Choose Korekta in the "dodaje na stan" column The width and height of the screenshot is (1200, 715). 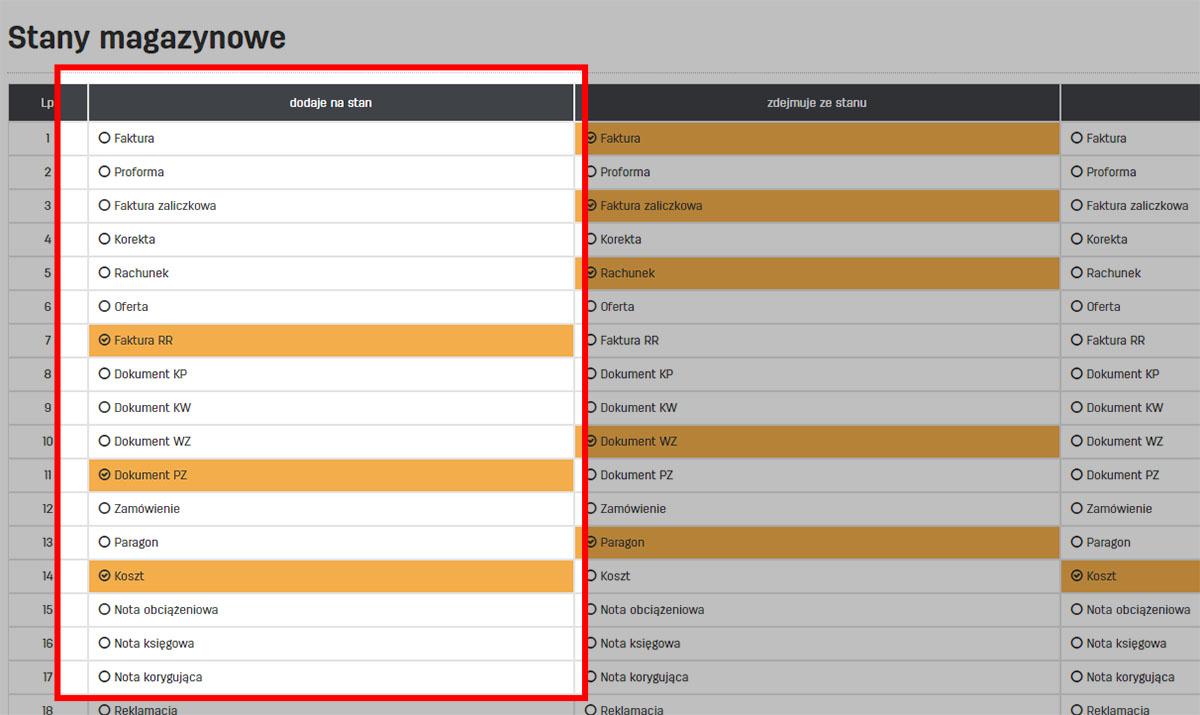pyautogui.click(x=105, y=239)
